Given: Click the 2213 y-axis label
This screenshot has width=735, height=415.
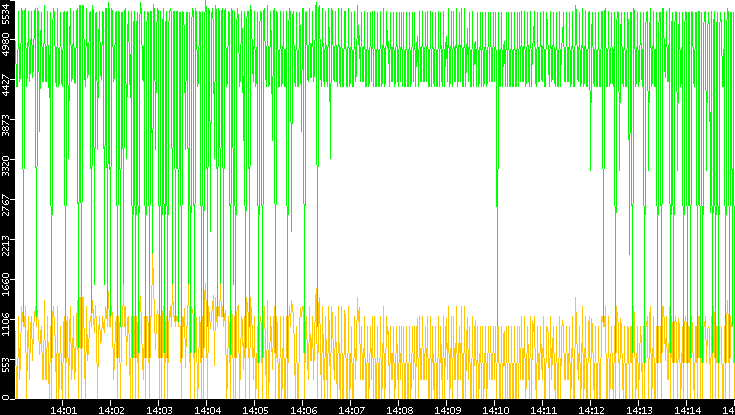Looking at the screenshot, I should click(x=6, y=244).
